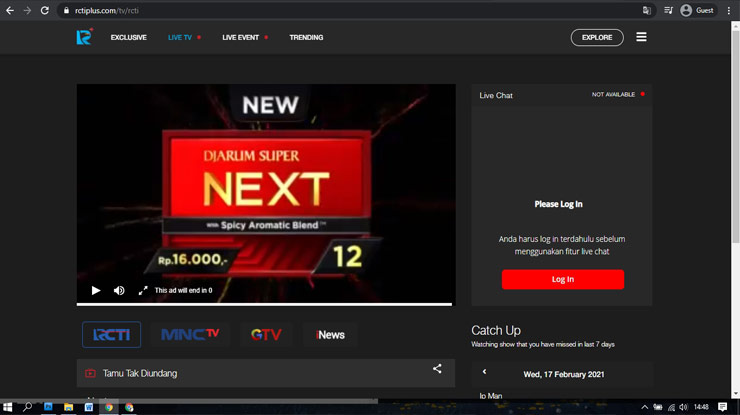Open the Windows Start menu
740x415 pixels.
coord(8,407)
